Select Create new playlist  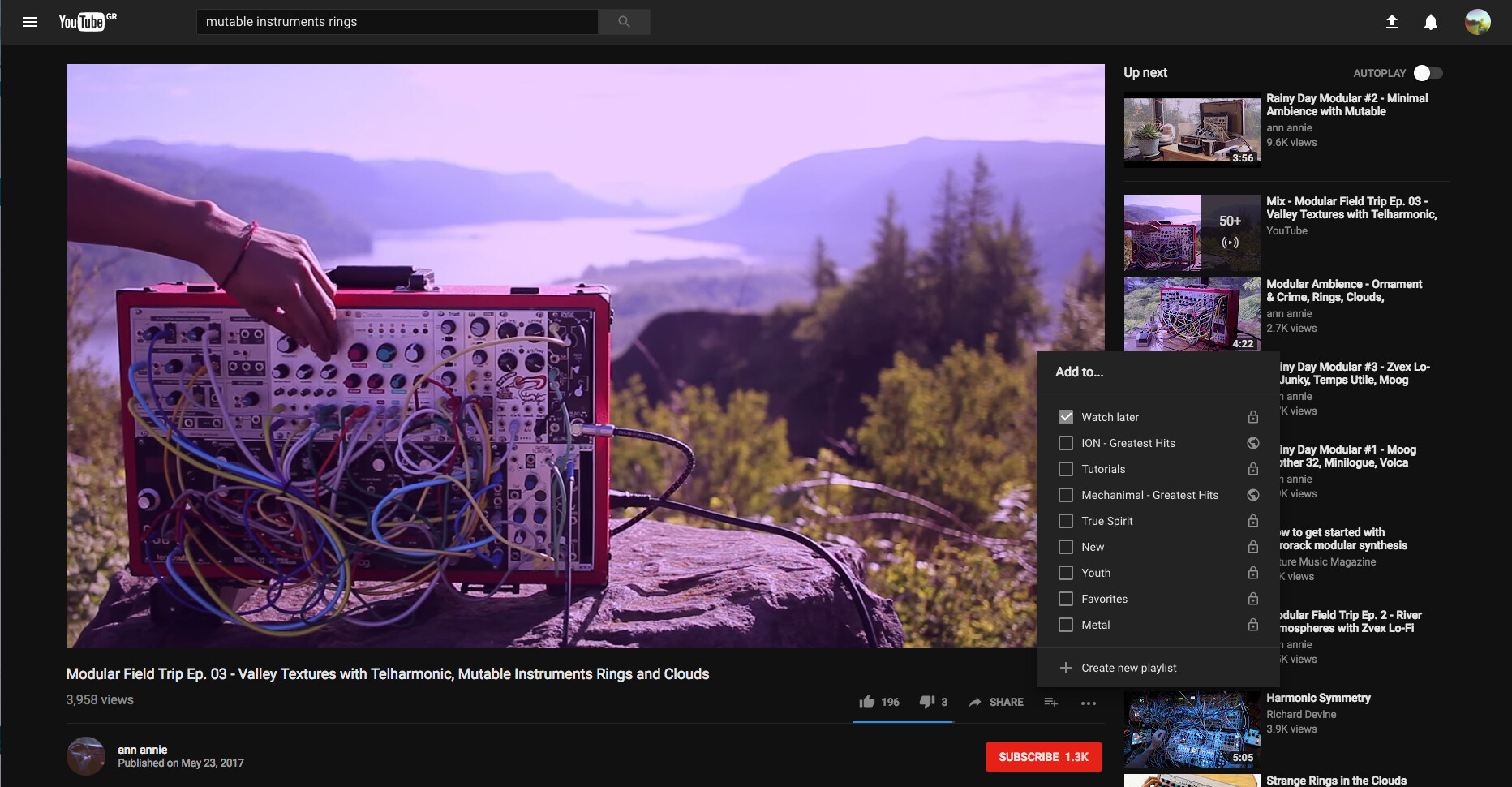1128,668
